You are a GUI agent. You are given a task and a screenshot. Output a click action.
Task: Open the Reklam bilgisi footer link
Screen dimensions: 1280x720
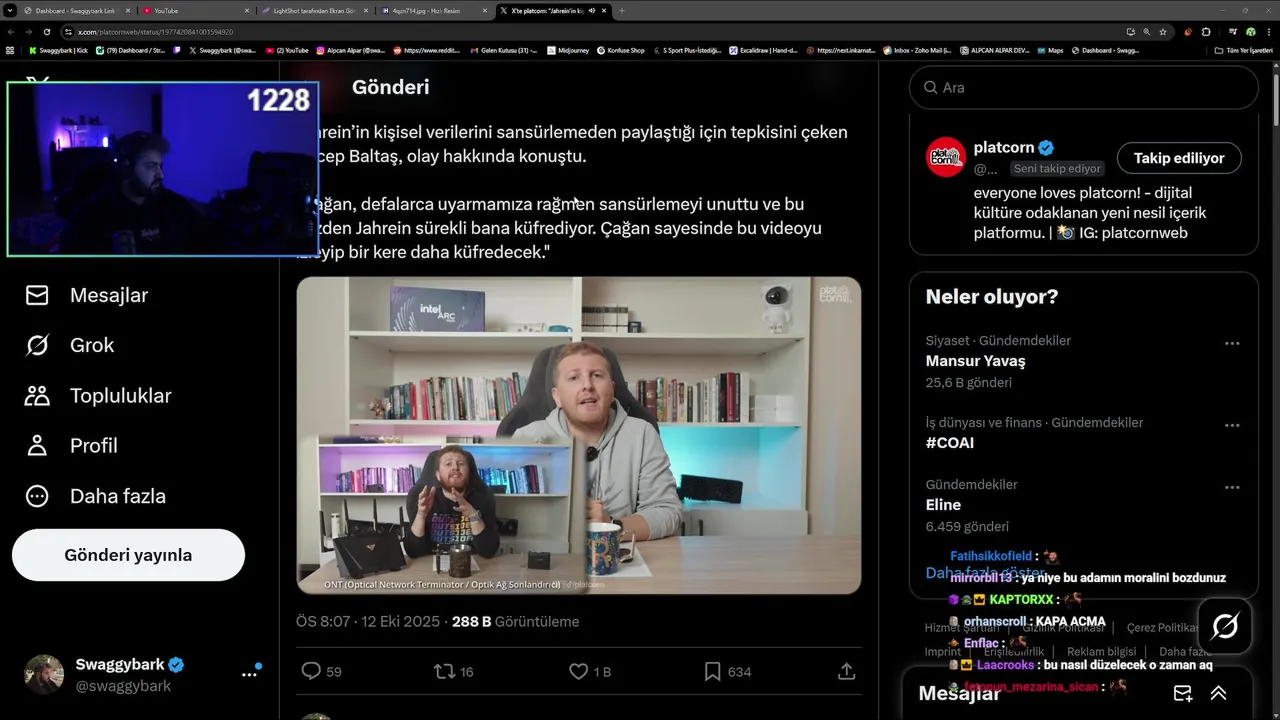pos(1100,651)
